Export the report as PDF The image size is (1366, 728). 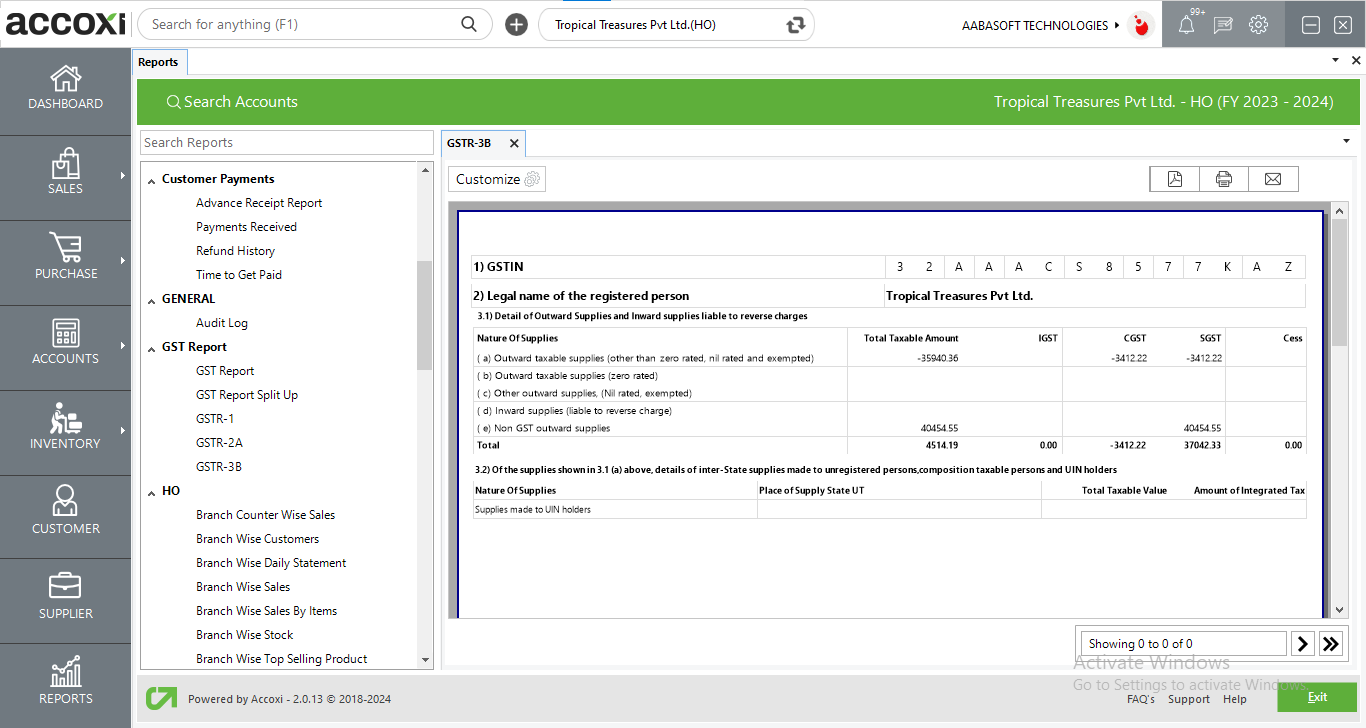pos(1175,179)
